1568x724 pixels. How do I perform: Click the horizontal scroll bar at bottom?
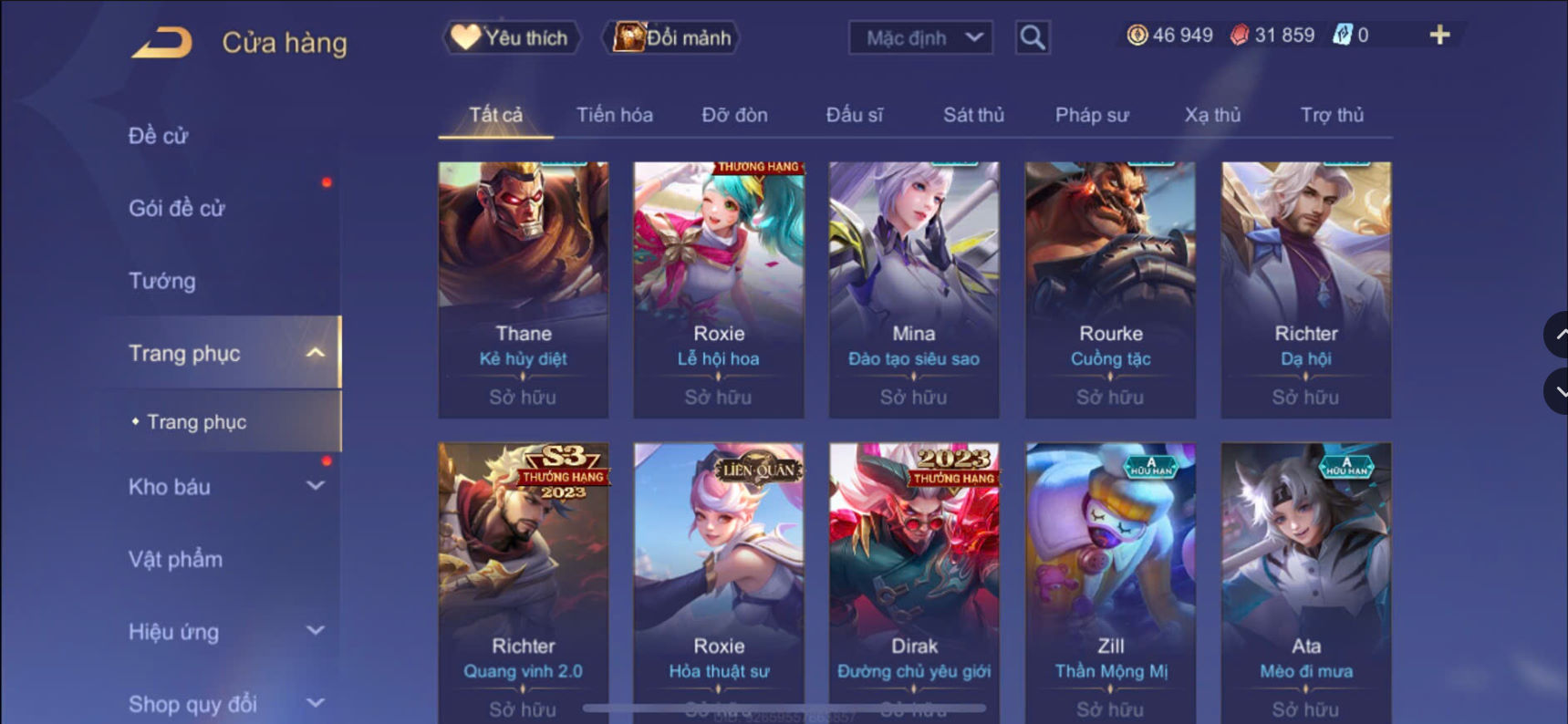[x=784, y=708]
